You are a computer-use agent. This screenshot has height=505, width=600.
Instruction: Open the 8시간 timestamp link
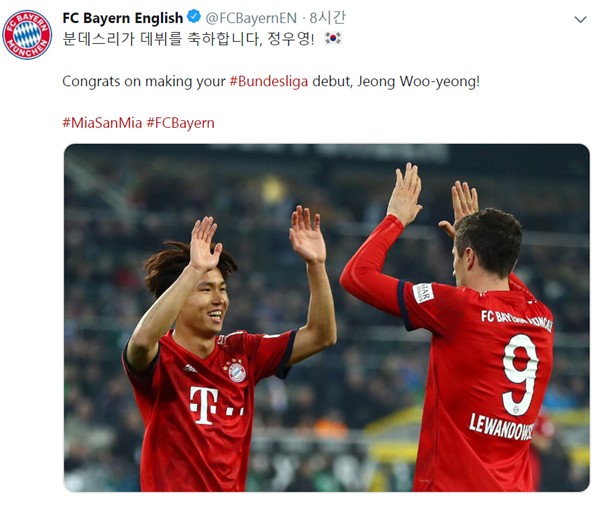coord(328,18)
